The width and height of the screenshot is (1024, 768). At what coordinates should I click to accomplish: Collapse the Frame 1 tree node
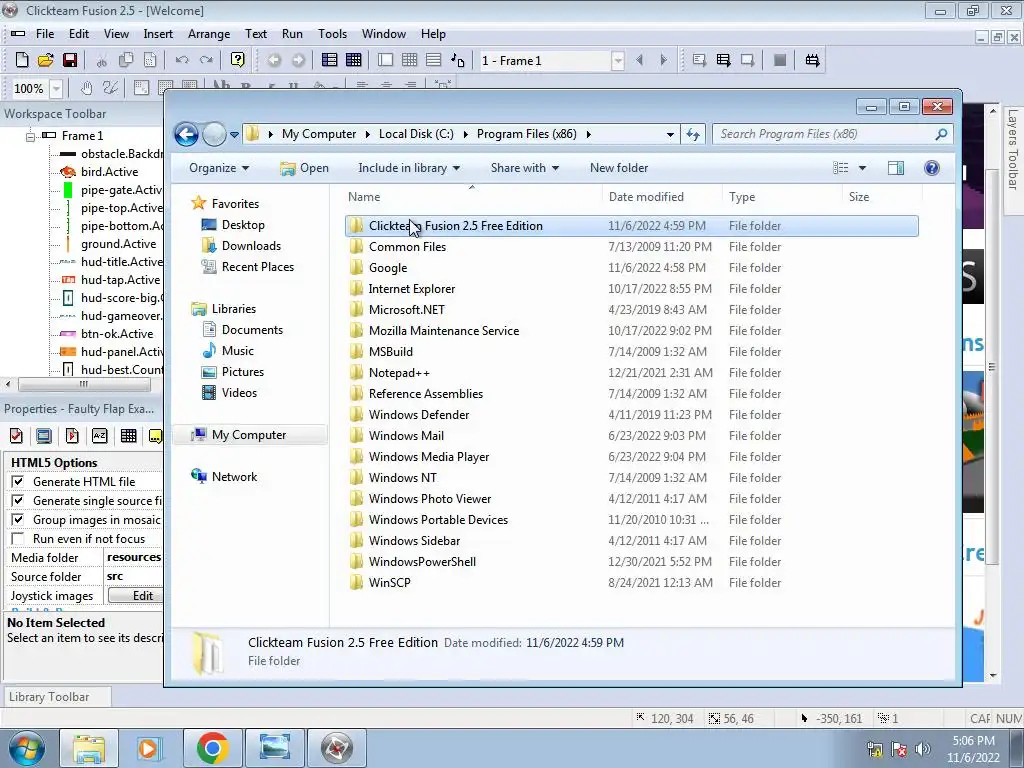click(30, 136)
